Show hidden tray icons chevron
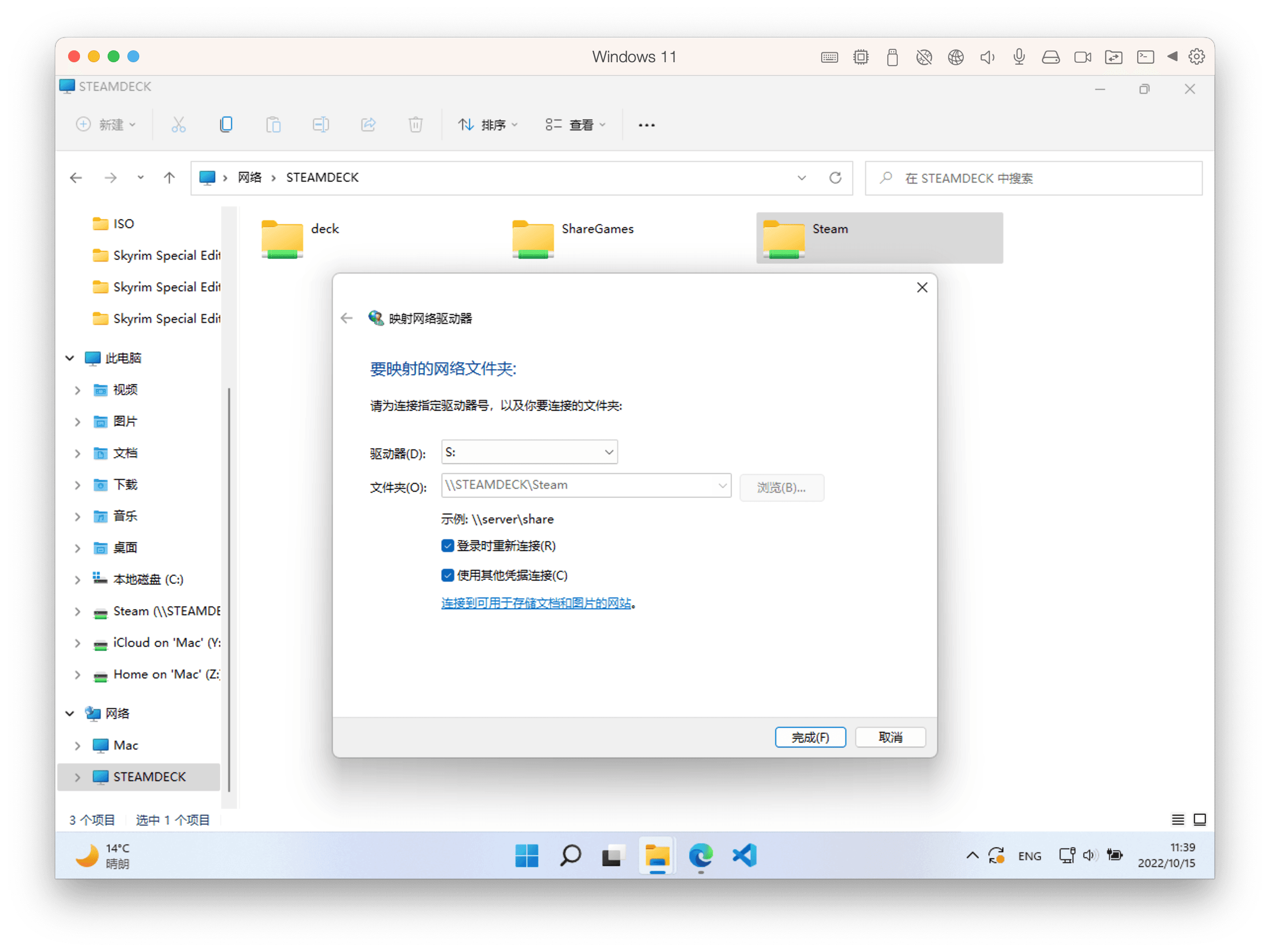 972,856
